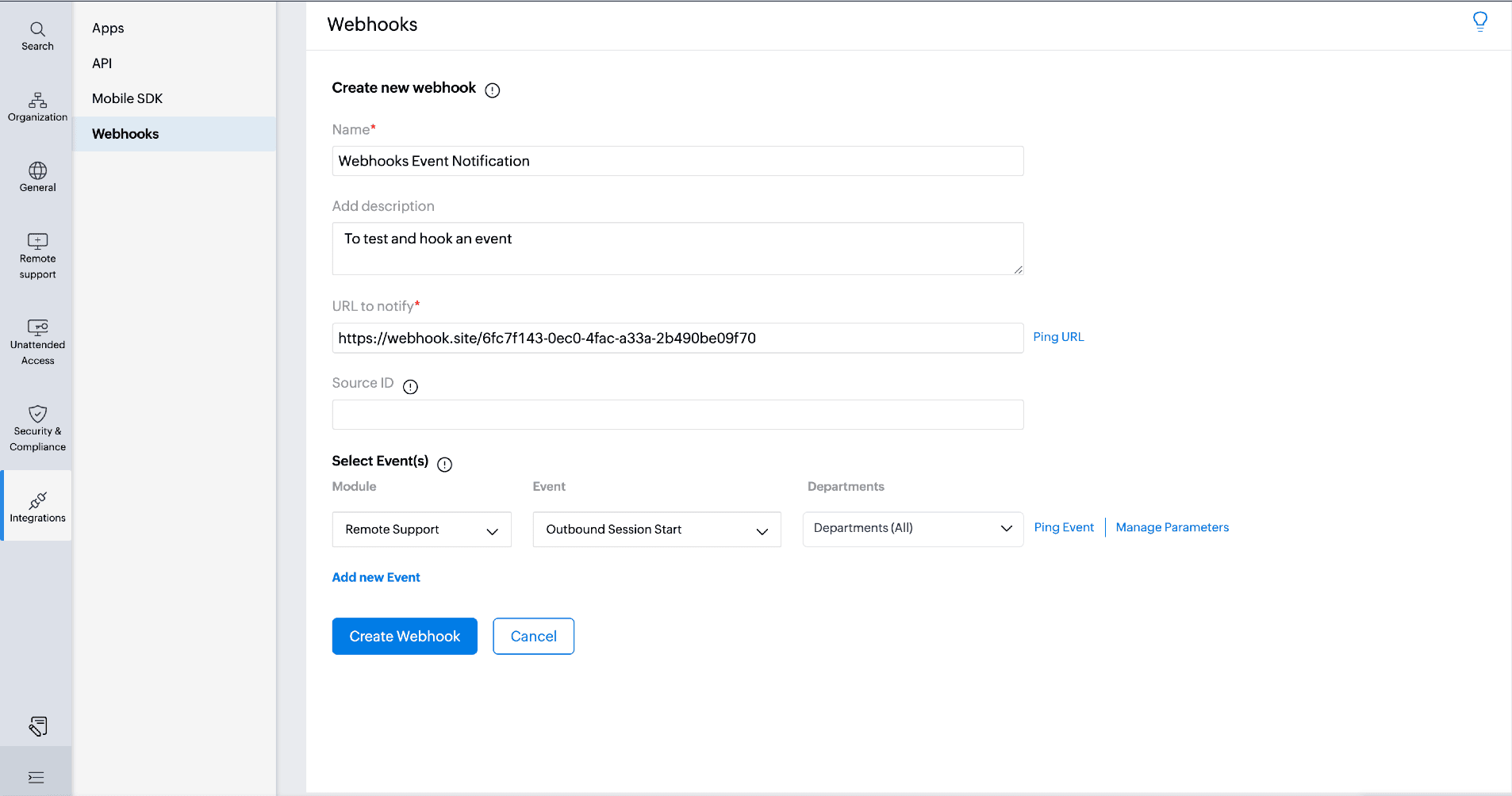
Task: Click into the Source ID field
Action: pos(677,415)
